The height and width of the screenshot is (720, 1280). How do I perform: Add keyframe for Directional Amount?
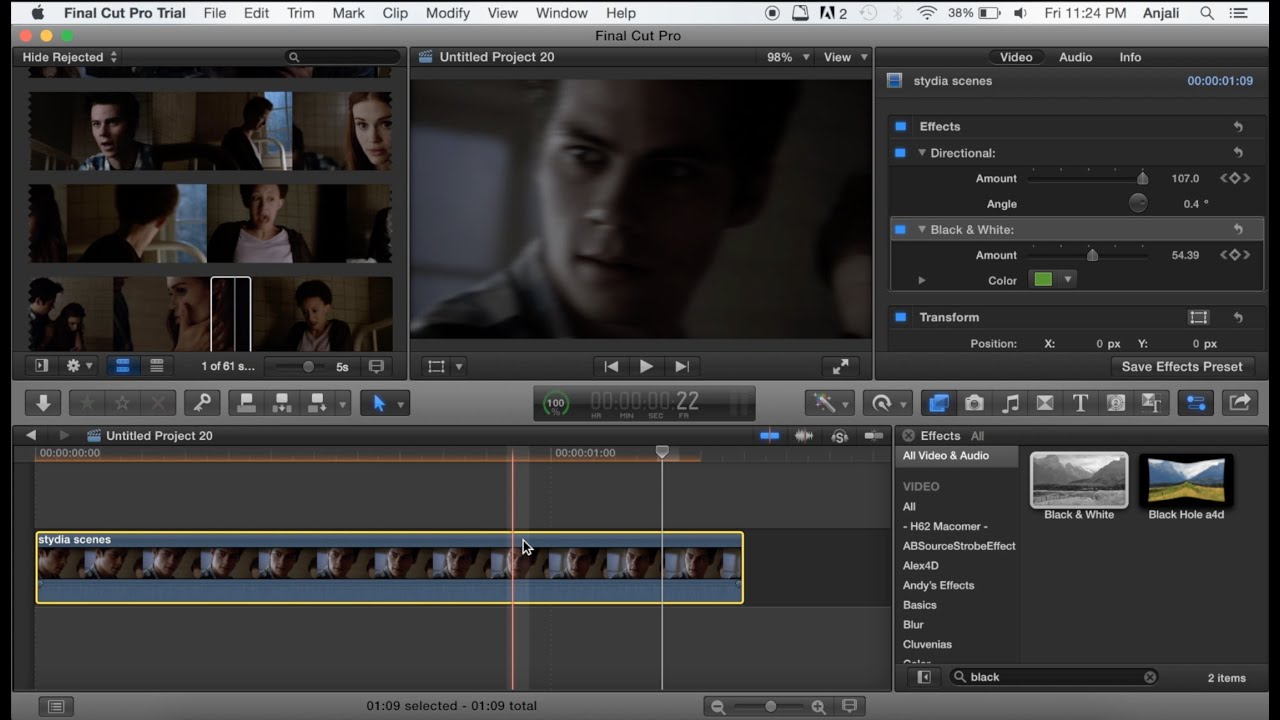(1235, 178)
